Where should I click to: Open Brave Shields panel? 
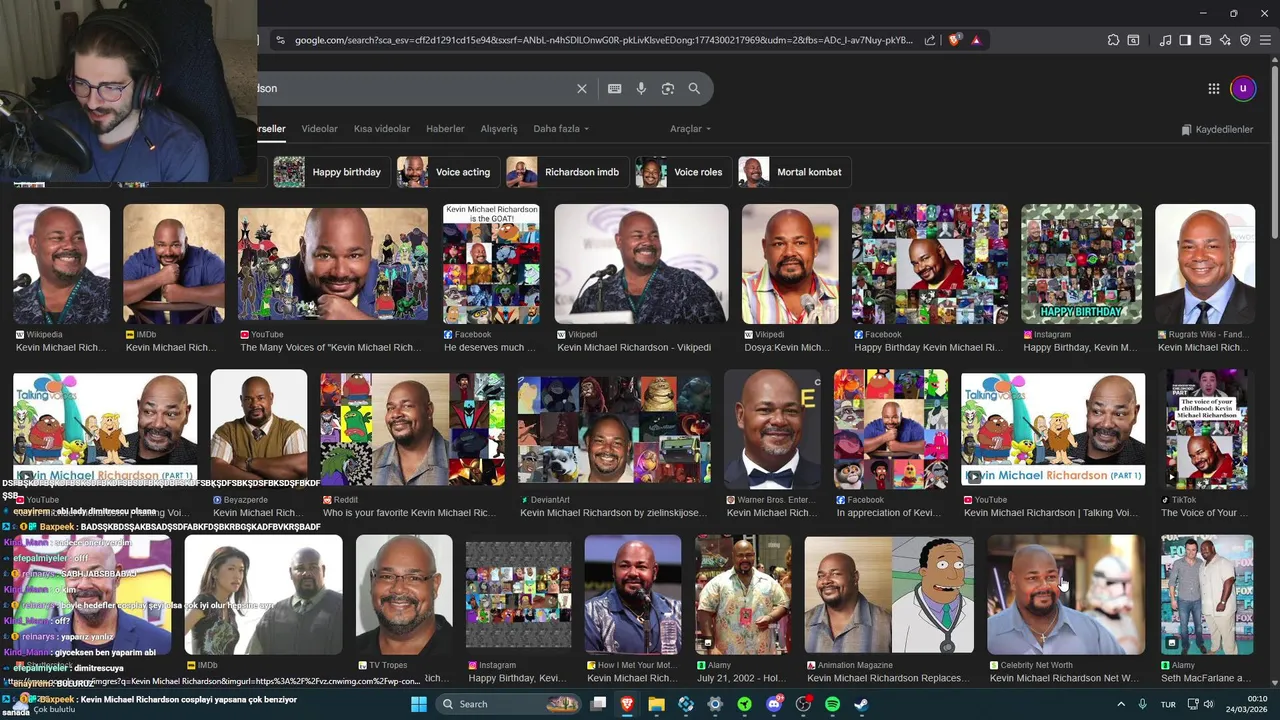955,40
